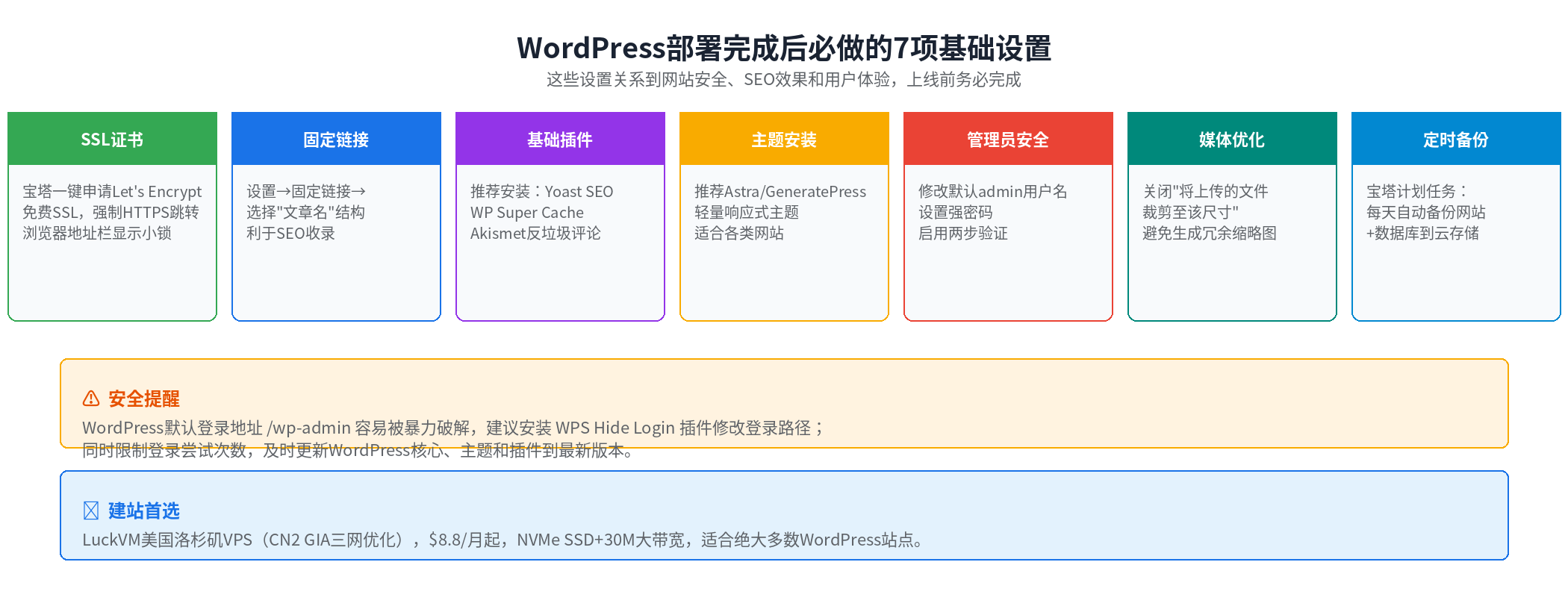Click text 修改默认admin用户名
This screenshot has width=1568, height=612.
tap(992, 192)
